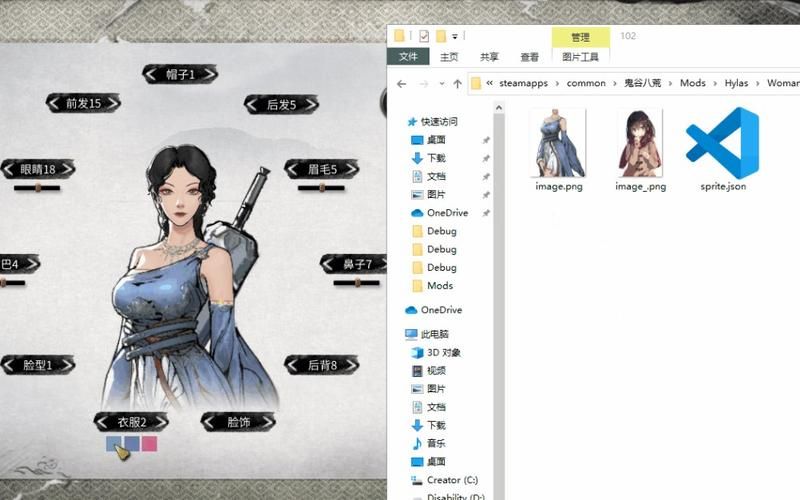This screenshot has width=800, height=500.
Task: Click the left arrow beside 后背8
Action: [293, 365]
